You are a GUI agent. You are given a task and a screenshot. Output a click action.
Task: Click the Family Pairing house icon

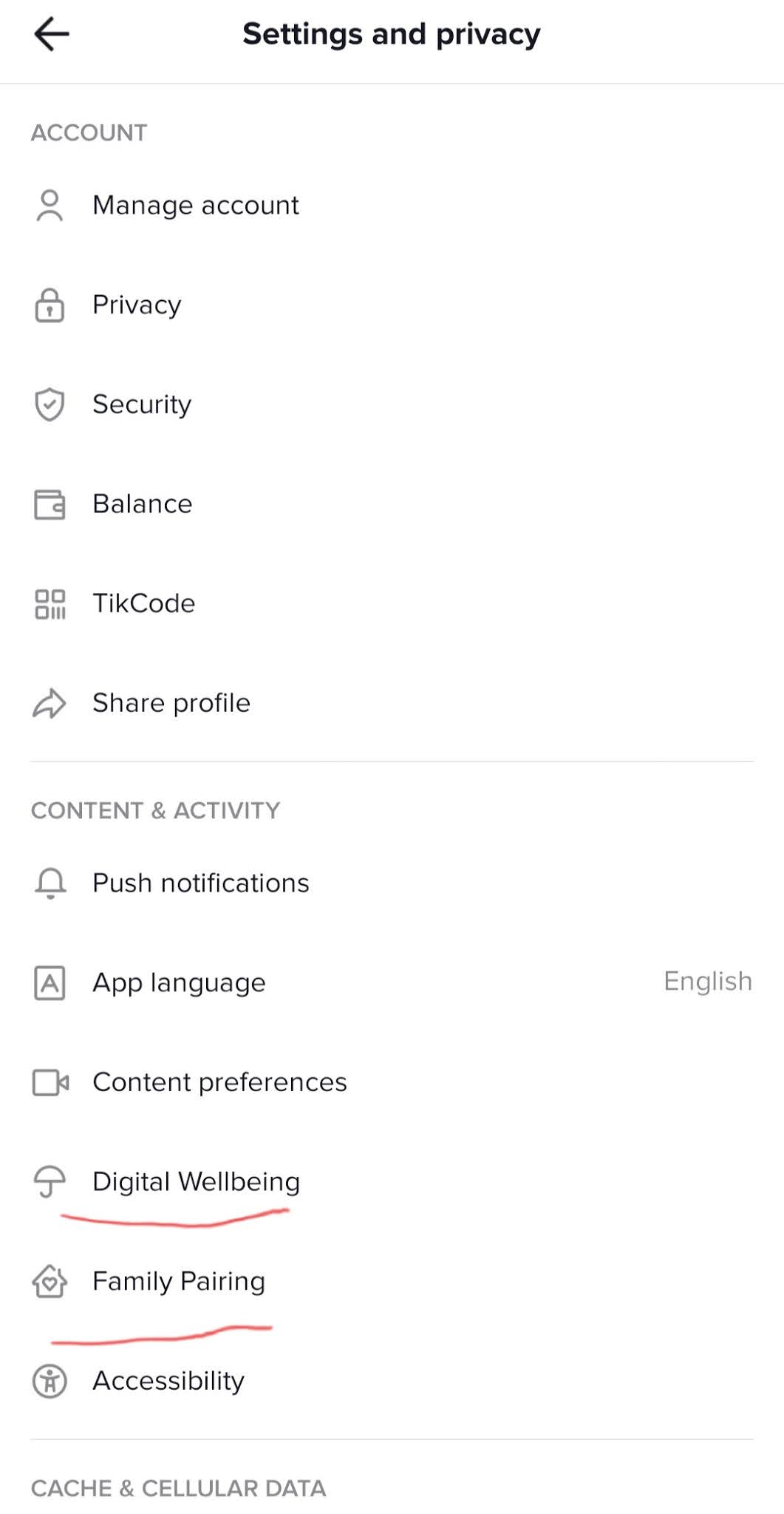50,1281
